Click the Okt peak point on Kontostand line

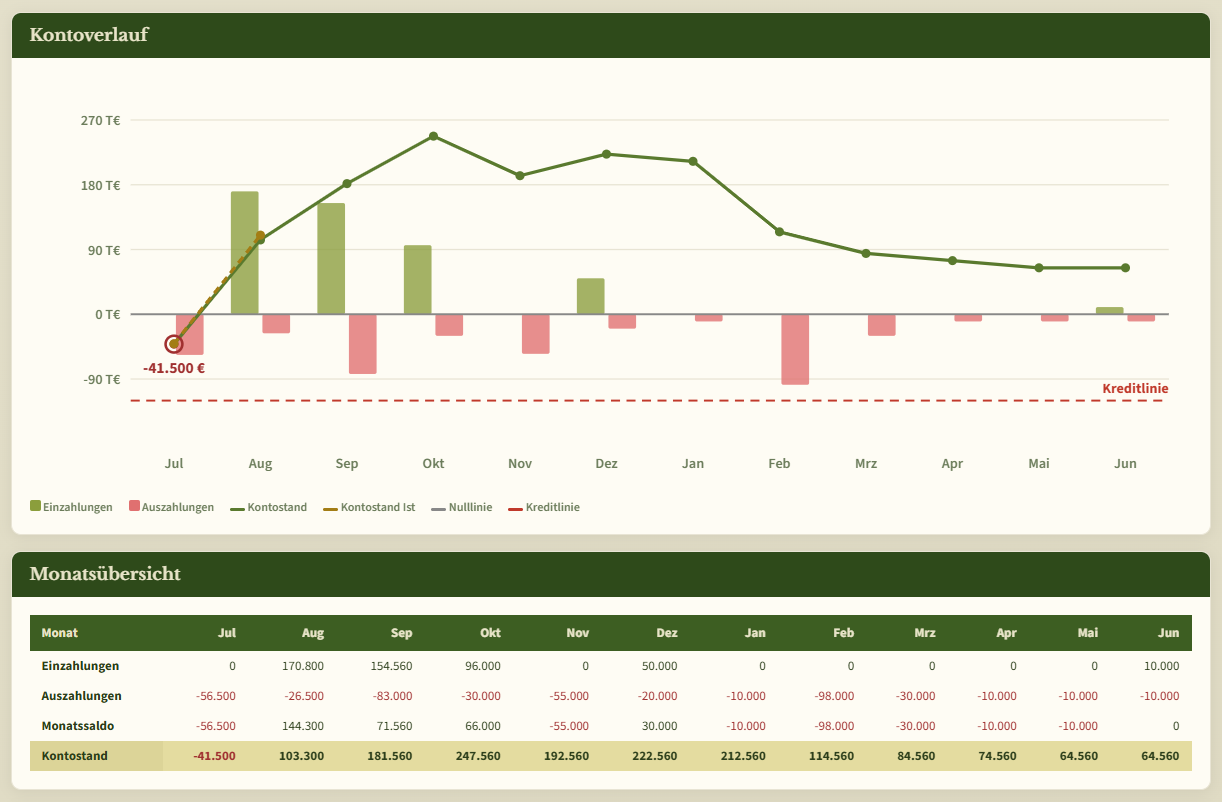click(x=433, y=136)
